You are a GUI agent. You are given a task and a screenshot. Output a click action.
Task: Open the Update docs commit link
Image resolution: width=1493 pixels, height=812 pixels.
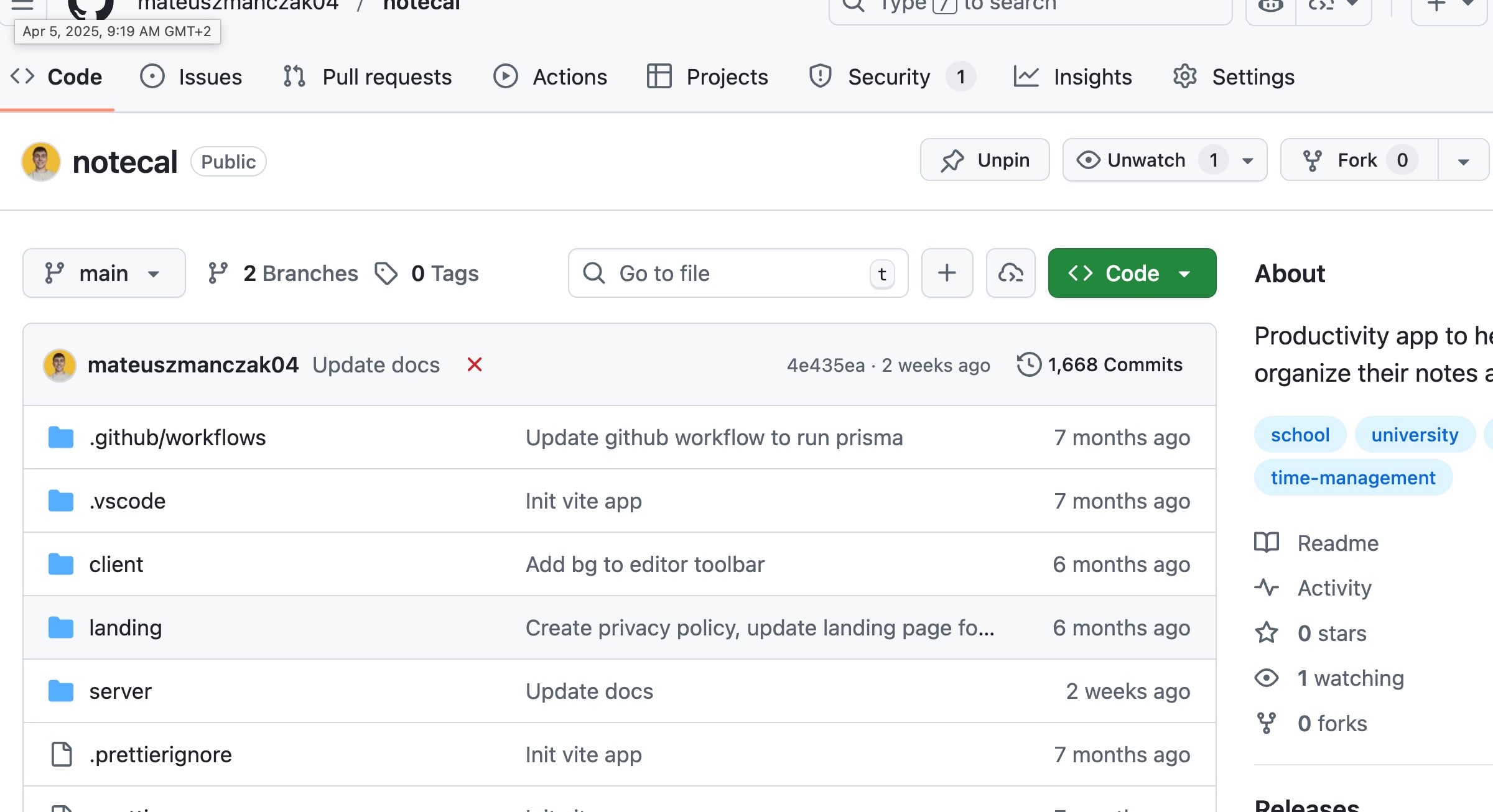[376, 364]
